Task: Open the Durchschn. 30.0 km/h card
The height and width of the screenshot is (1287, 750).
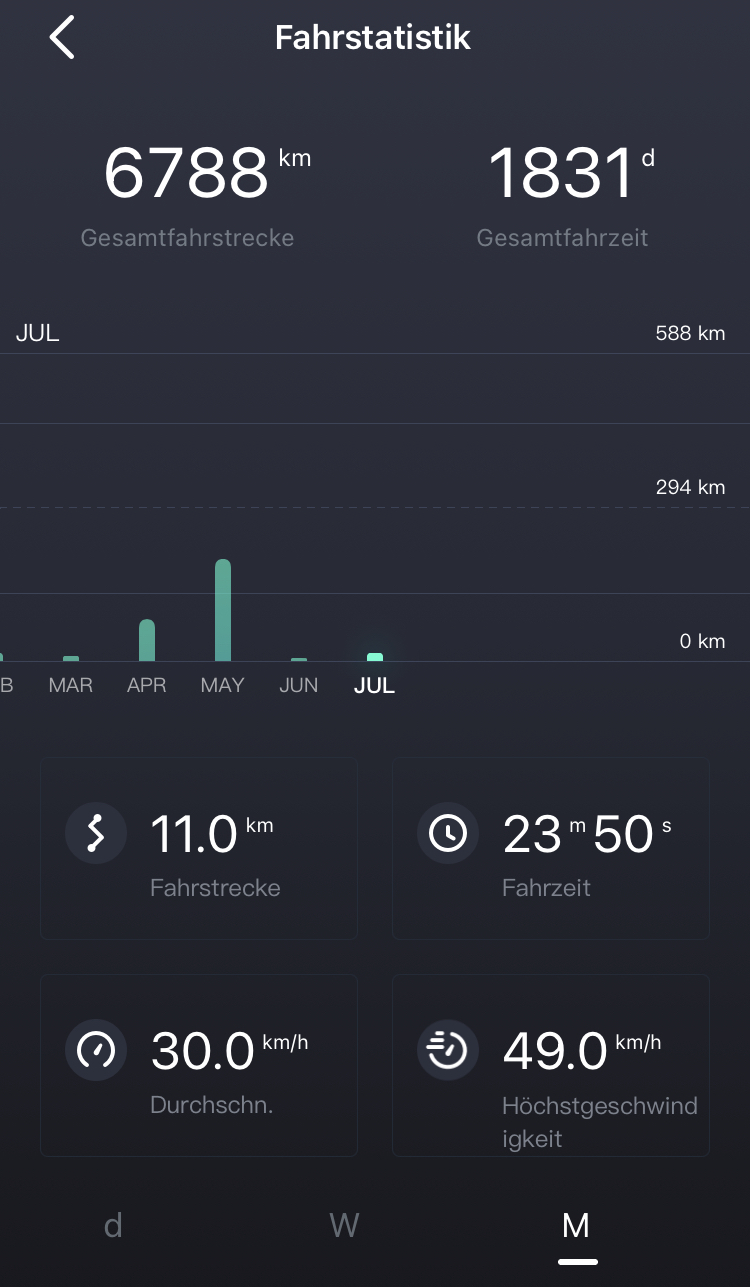Action: (199, 1065)
